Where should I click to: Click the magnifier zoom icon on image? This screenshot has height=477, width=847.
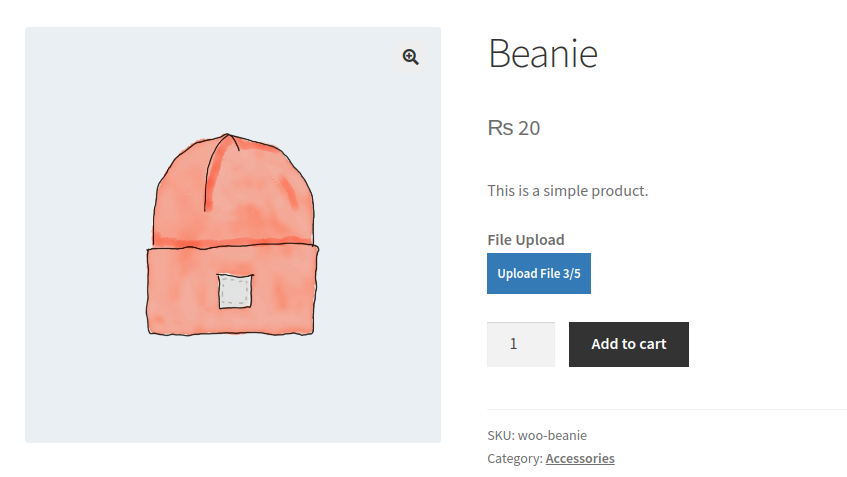pos(410,57)
